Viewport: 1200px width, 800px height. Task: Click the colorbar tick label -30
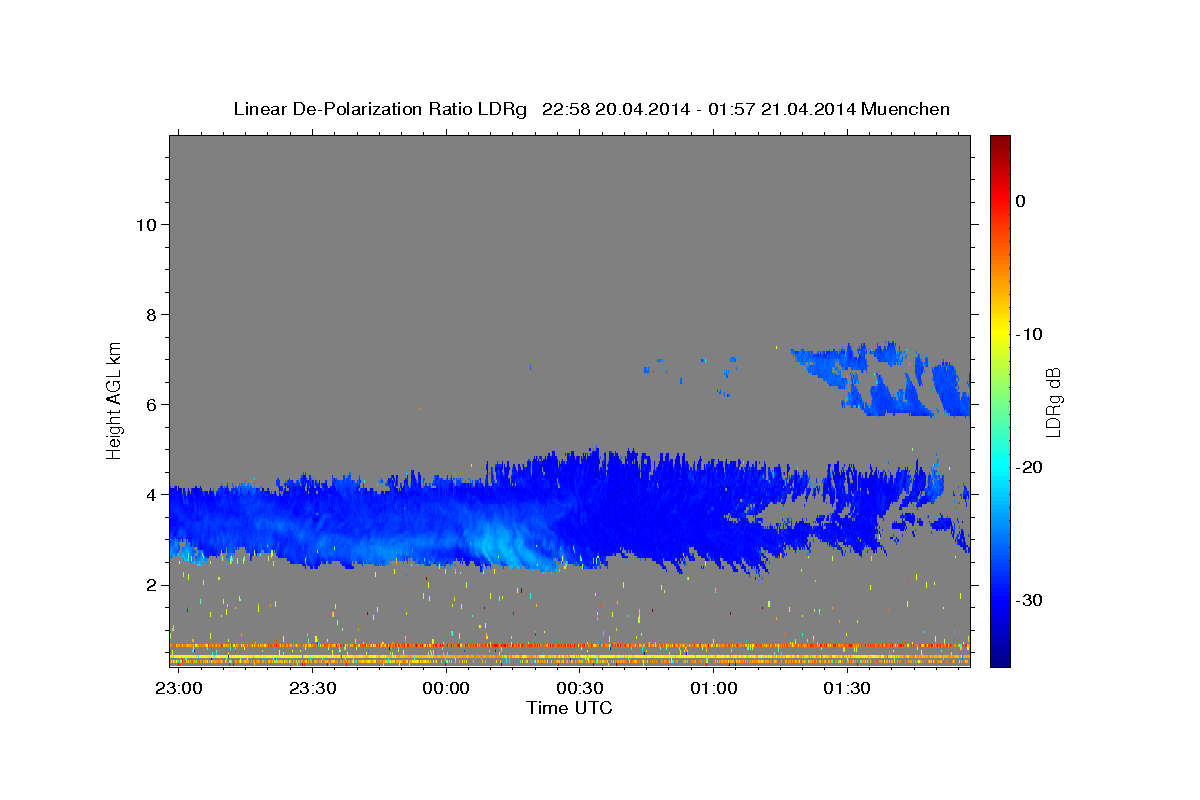coord(1029,600)
